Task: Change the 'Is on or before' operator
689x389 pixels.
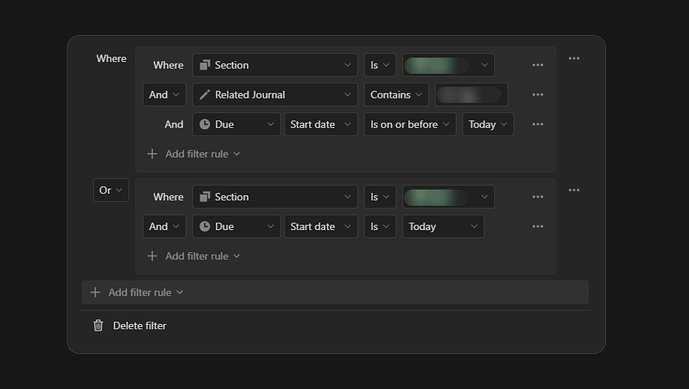Action: pos(410,124)
